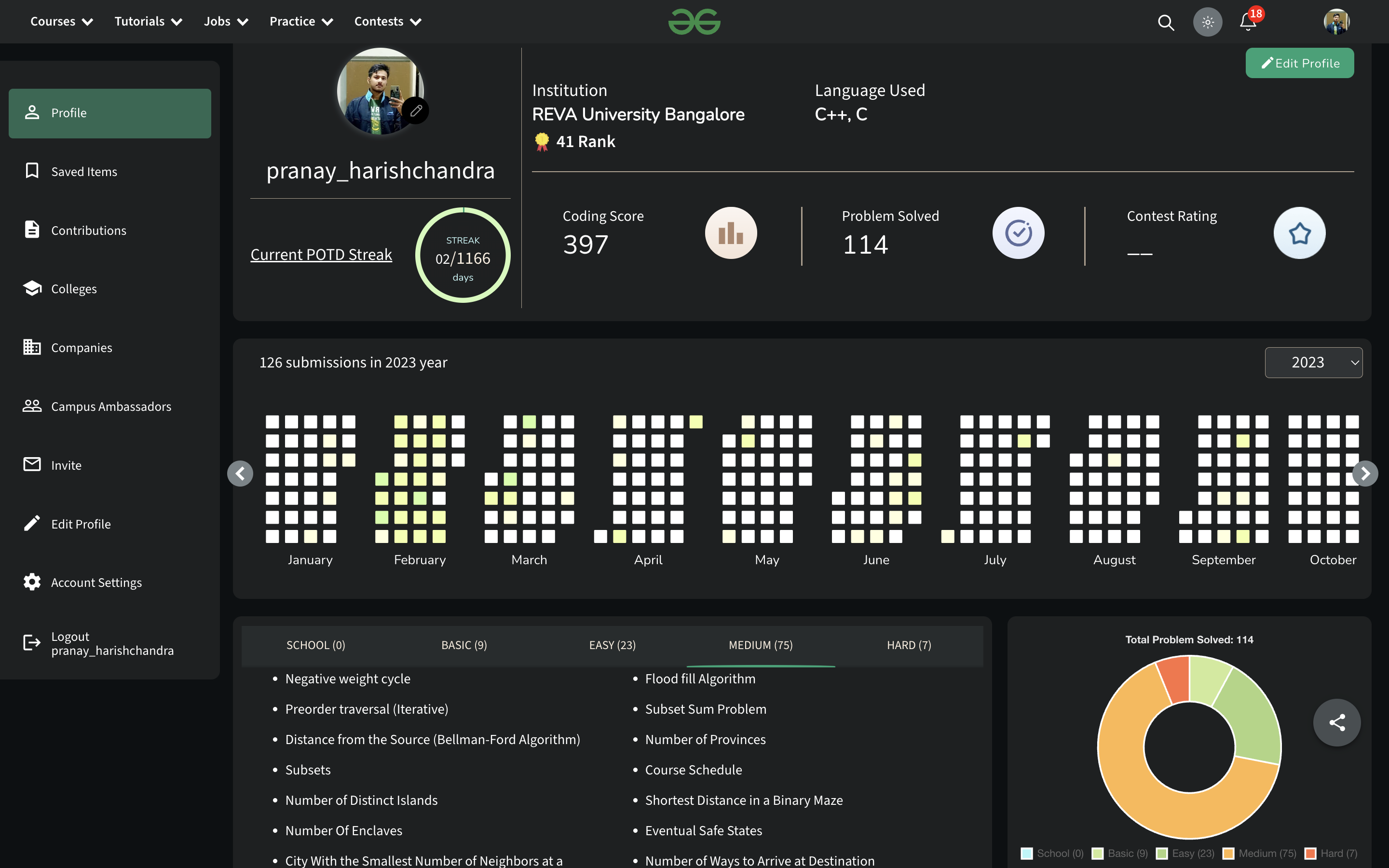Open the Current POTD Streak link
Viewport: 1389px width, 868px height.
pos(321,254)
